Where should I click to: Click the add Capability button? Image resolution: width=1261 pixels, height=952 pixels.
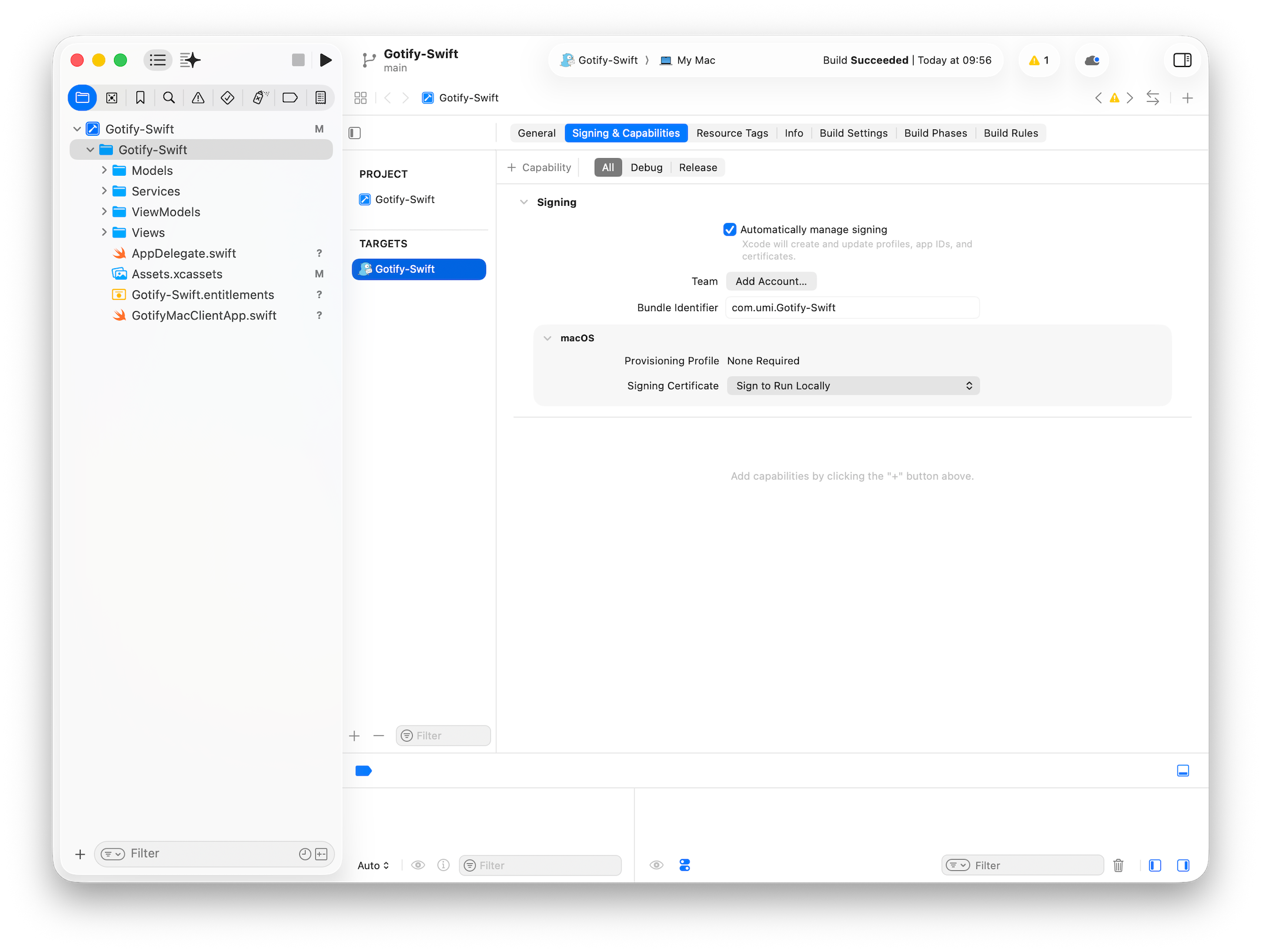click(x=539, y=168)
